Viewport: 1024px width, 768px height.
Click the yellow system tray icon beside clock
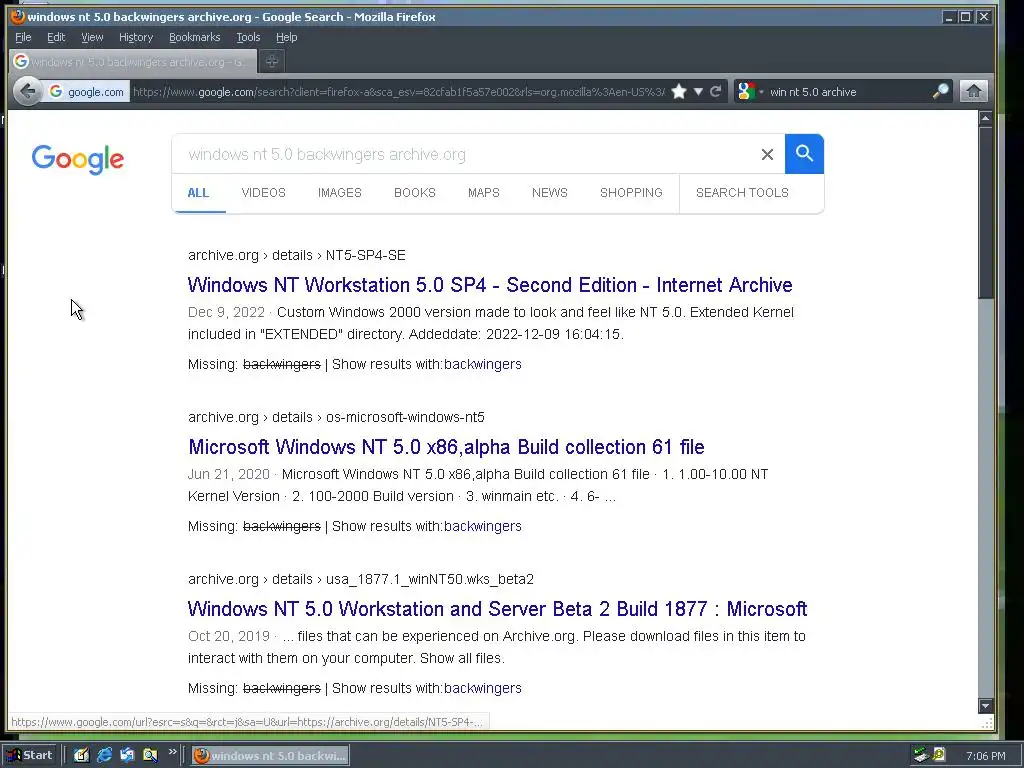[938, 754]
